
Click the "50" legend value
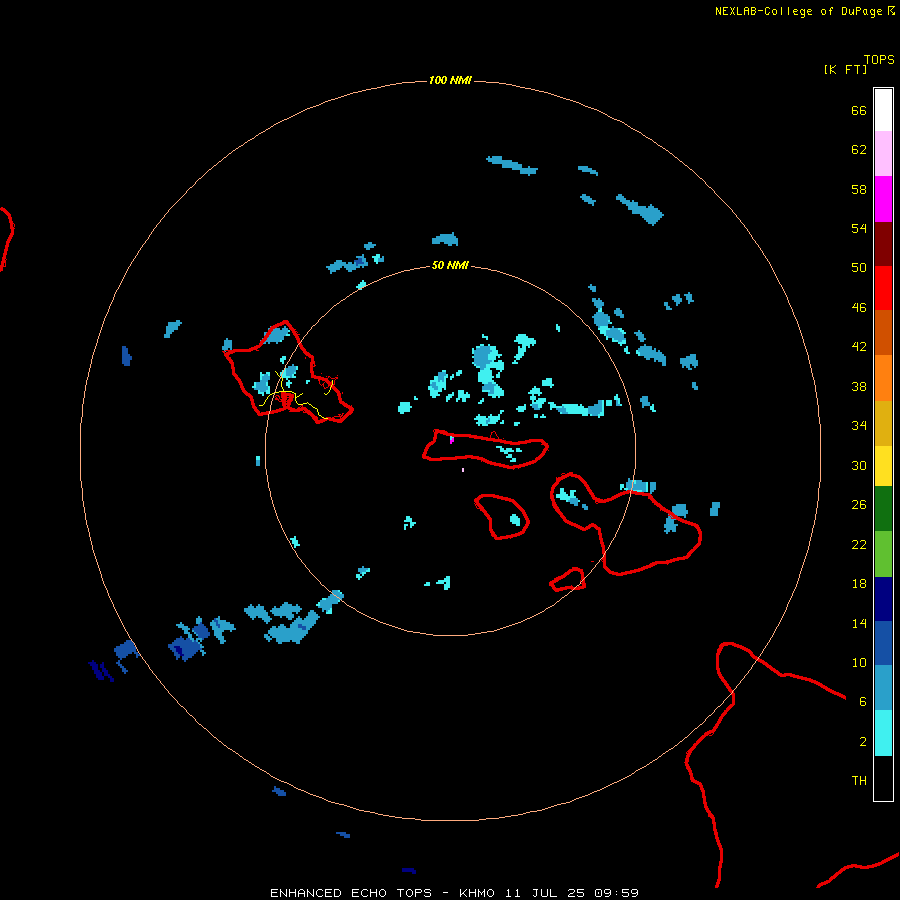pyautogui.click(x=859, y=267)
